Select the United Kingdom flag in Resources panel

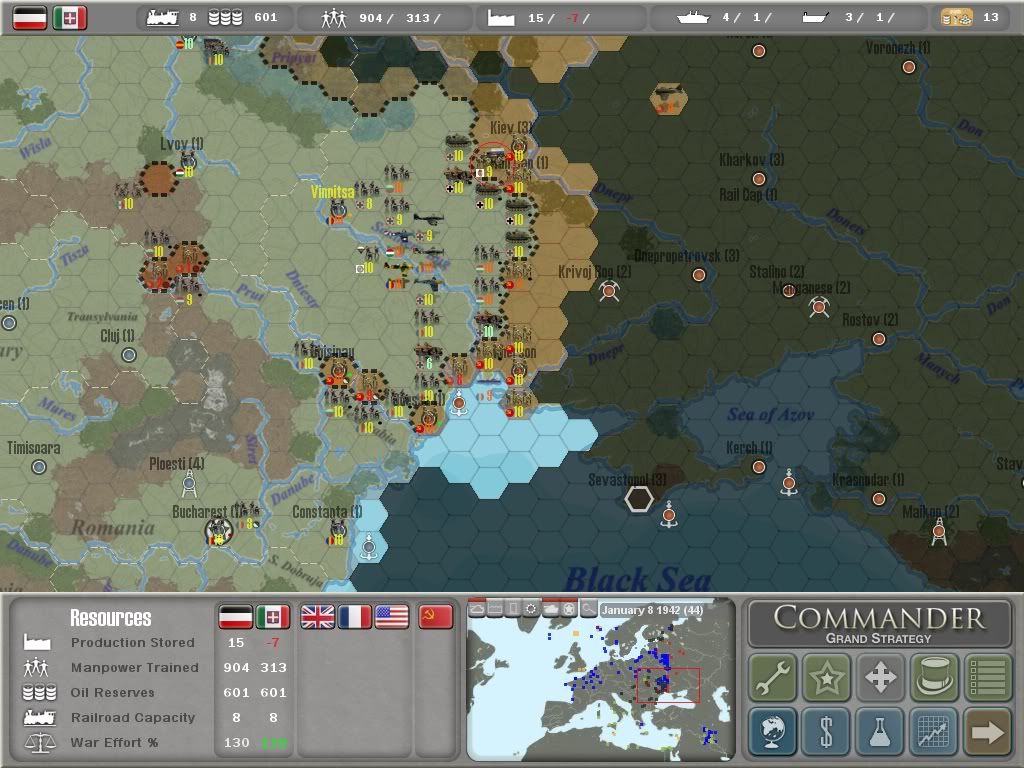(x=317, y=616)
